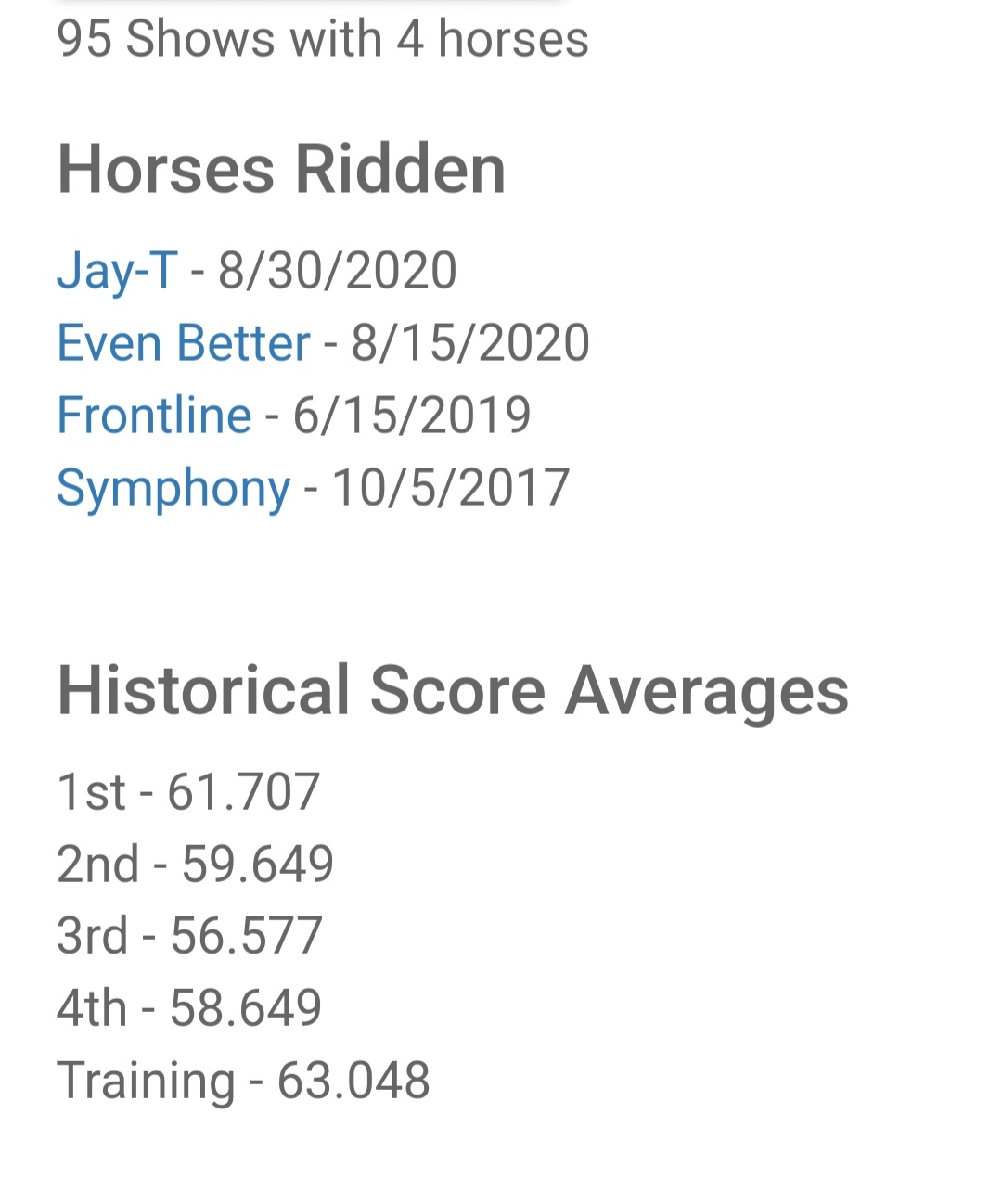Click the 1st level label

[x=91, y=792]
